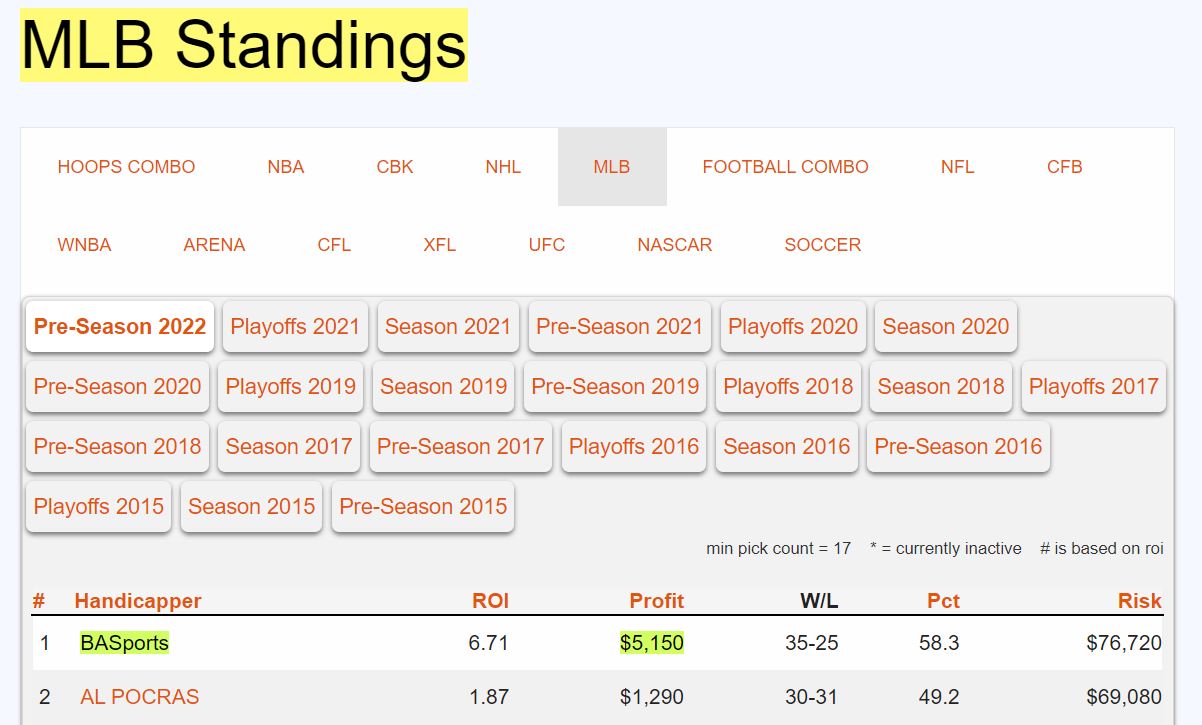1202x725 pixels.
Task: Select the HOOPS COMBO tab
Action: point(126,167)
